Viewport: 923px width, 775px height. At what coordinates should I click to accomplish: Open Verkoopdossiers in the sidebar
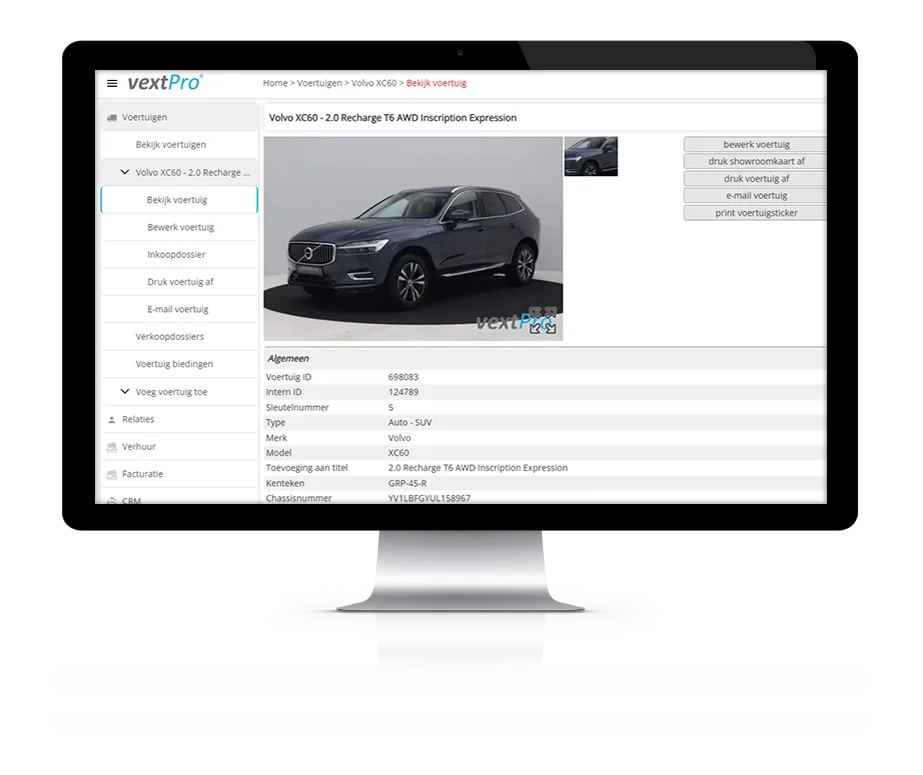pos(169,337)
